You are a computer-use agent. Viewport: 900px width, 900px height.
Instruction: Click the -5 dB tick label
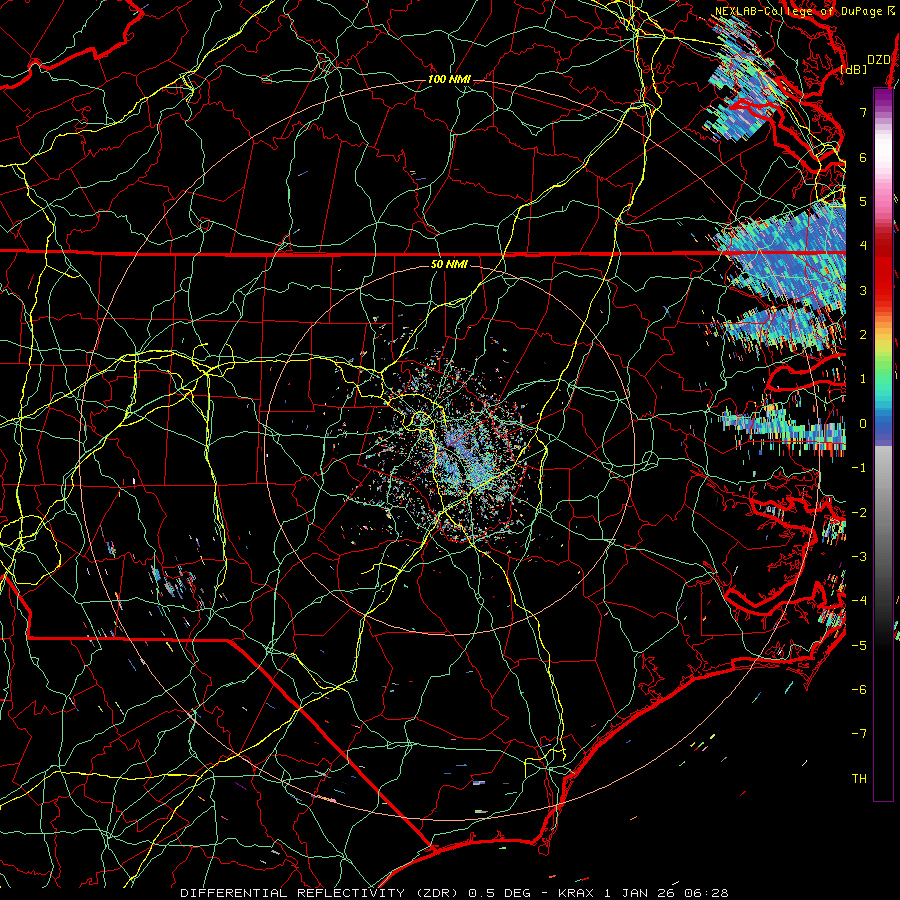click(x=859, y=645)
